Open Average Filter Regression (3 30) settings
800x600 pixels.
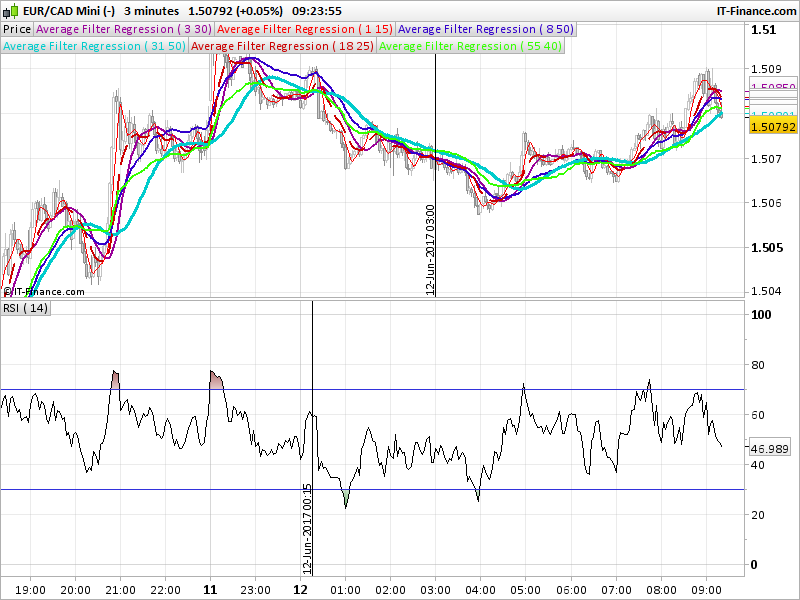[x=124, y=29]
